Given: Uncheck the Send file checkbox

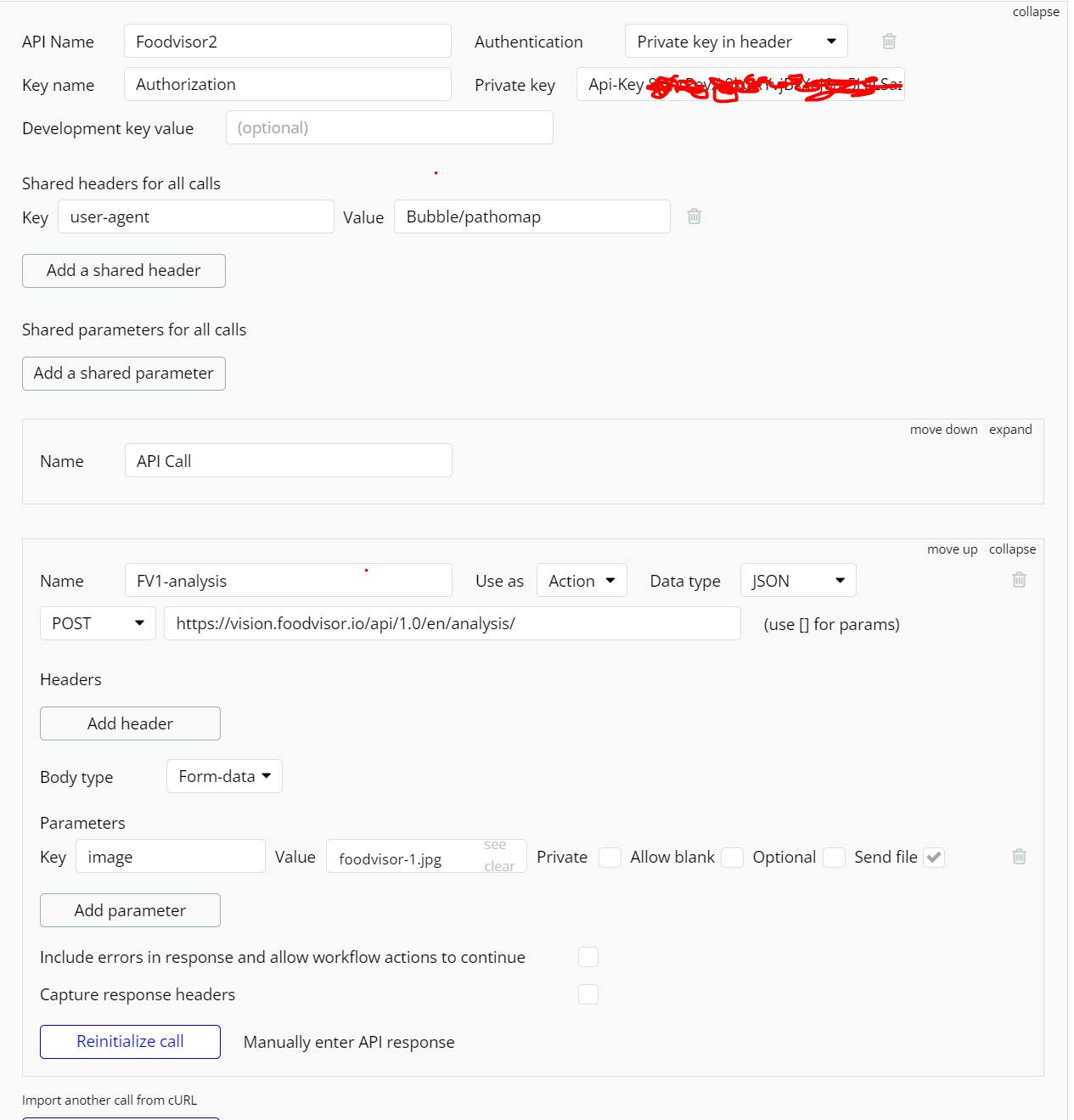Looking at the screenshot, I should click(933, 858).
